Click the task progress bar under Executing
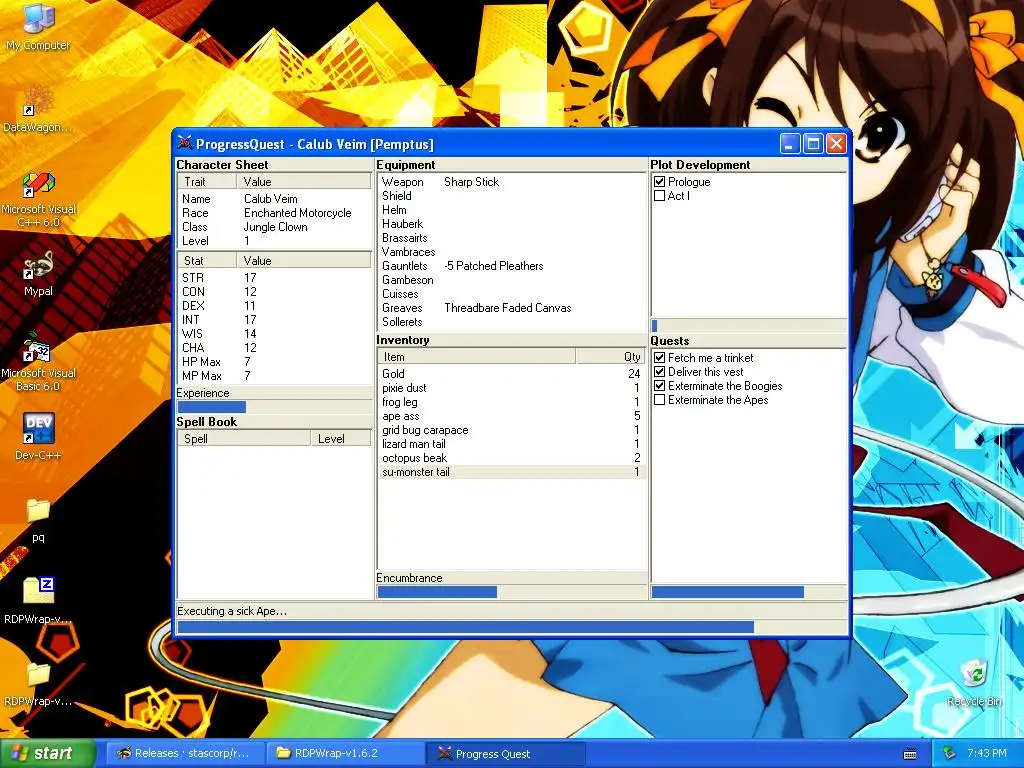Viewport: 1024px width, 768px height. (512, 627)
